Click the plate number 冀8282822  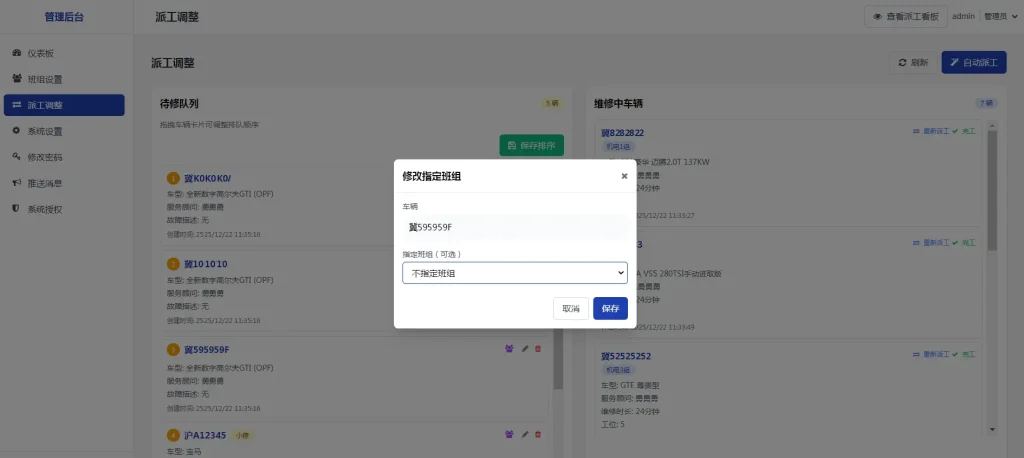[x=622, y=133]
